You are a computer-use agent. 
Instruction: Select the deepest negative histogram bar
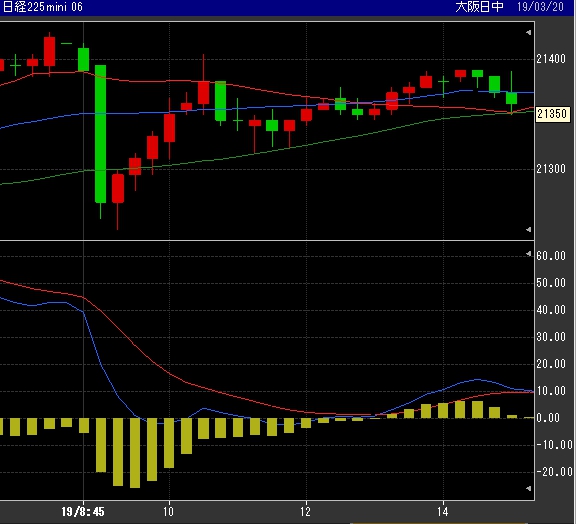[x=135, y=453]
